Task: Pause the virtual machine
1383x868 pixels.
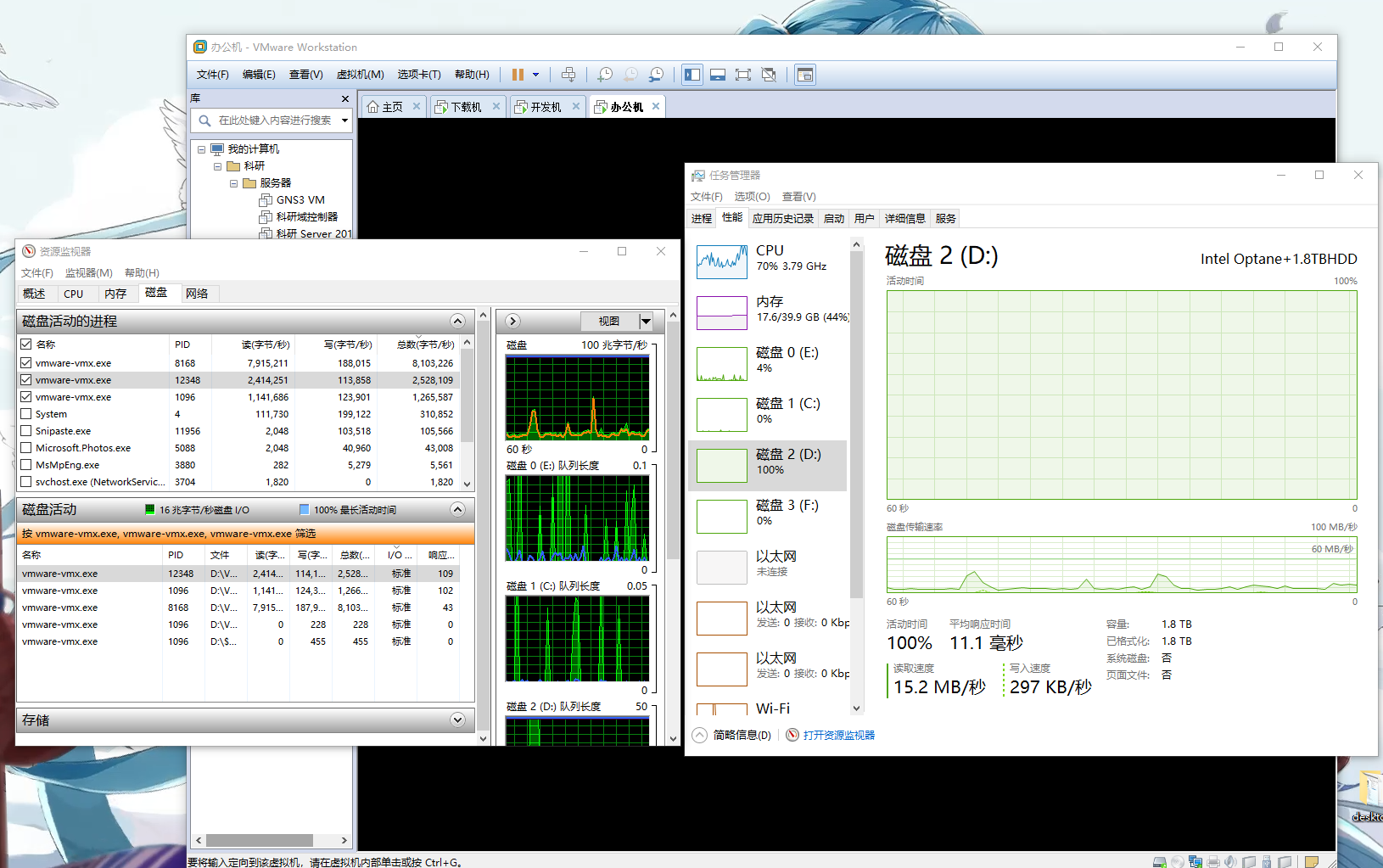Action: (x=519, y=74)
